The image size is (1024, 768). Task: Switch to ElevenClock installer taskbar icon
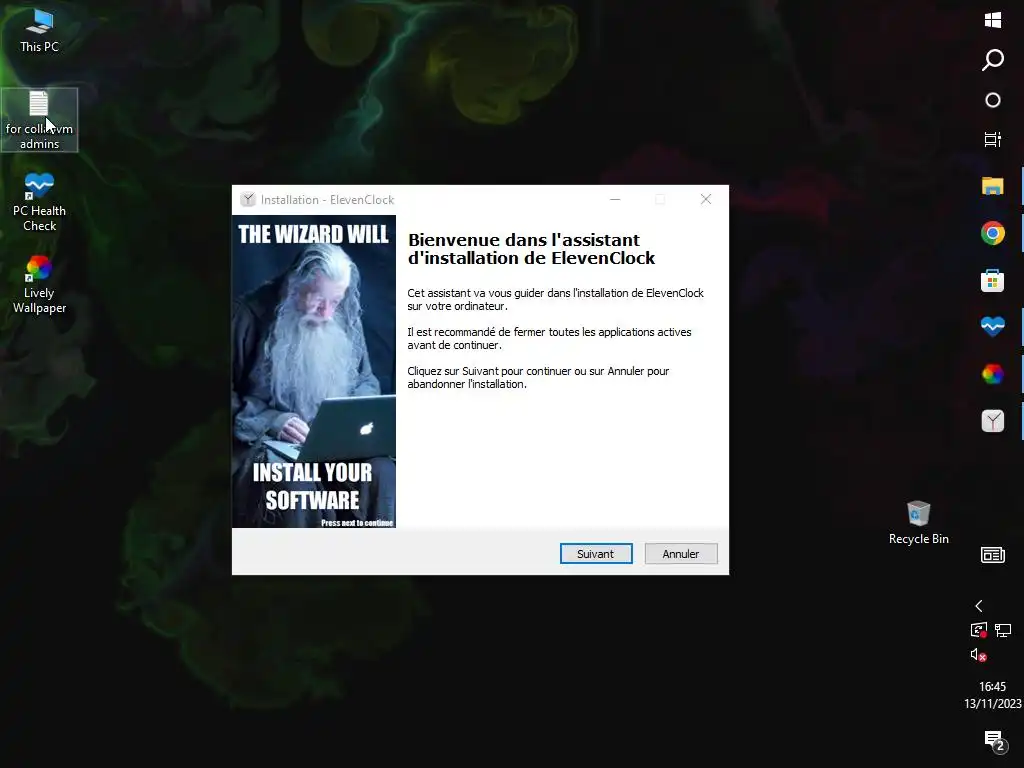coord(993,421)
